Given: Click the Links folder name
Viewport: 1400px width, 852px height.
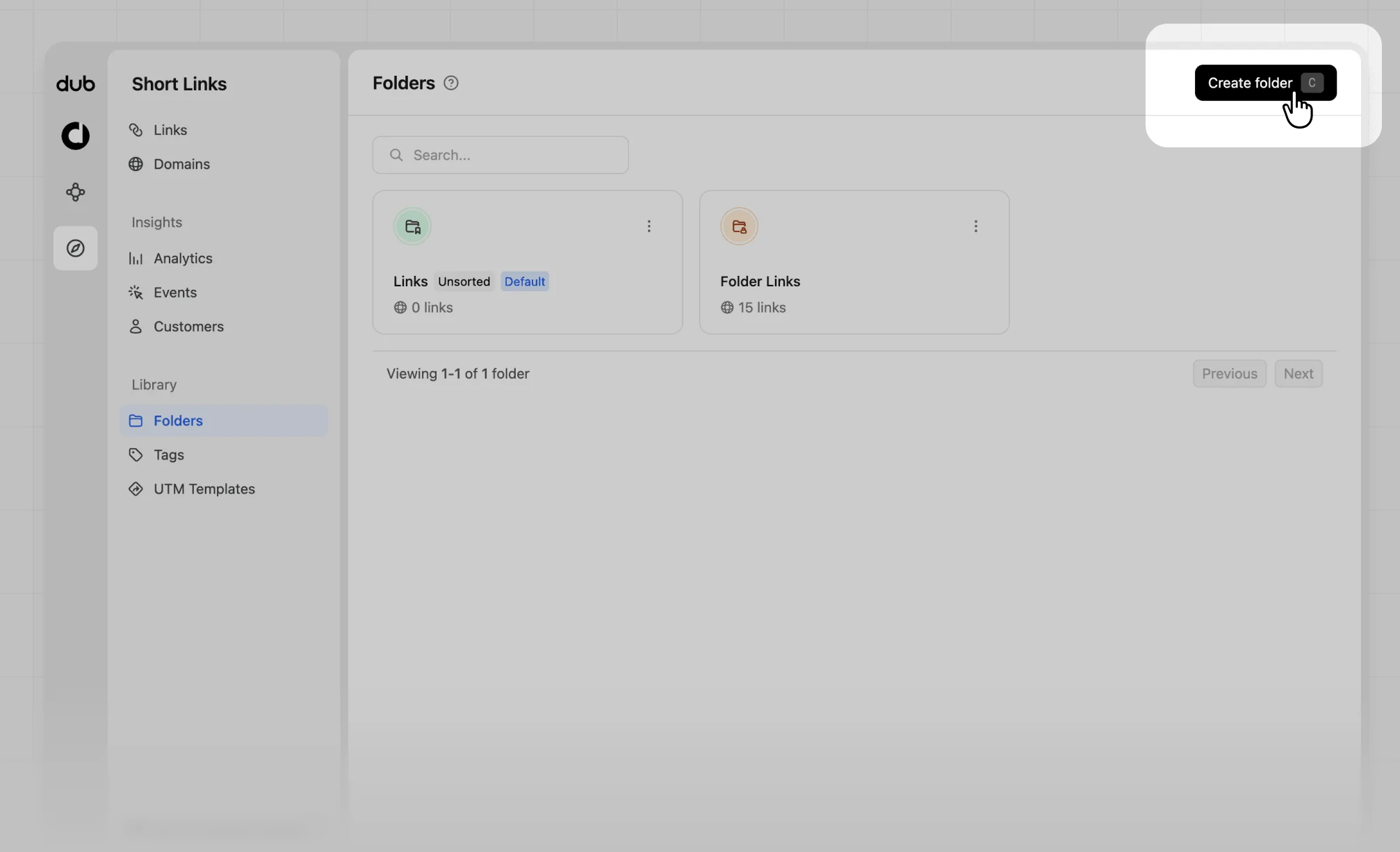Looking at the screenshot, I should 410,281.
